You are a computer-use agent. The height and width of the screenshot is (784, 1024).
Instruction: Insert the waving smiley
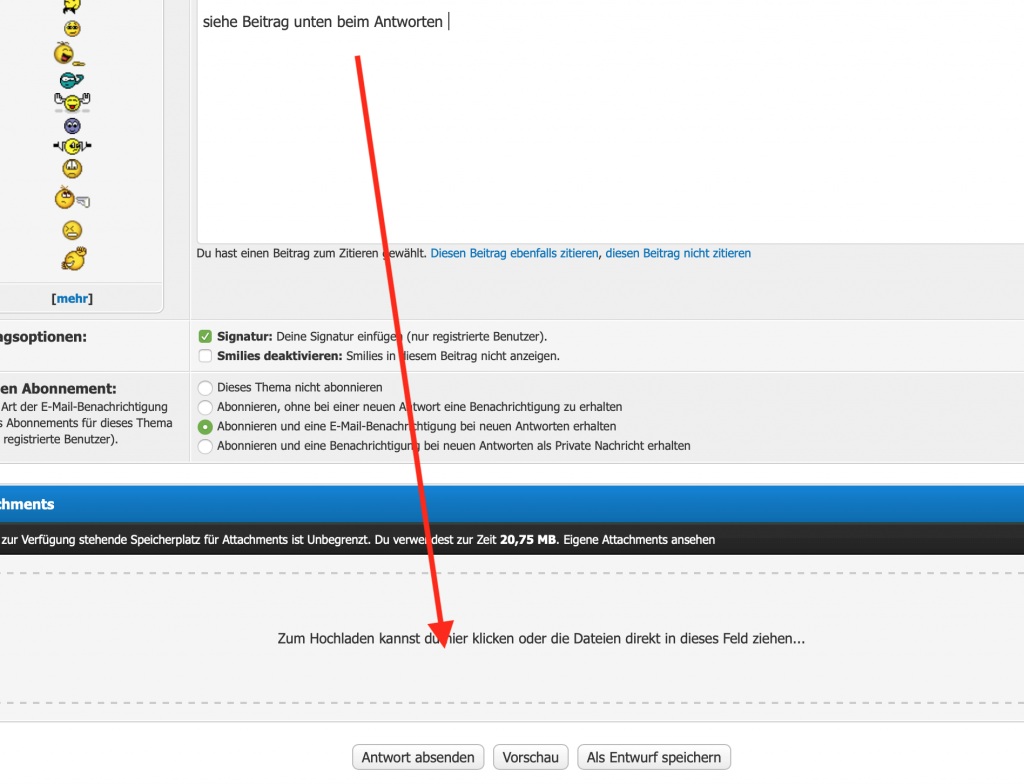click(x=73, y=259)
